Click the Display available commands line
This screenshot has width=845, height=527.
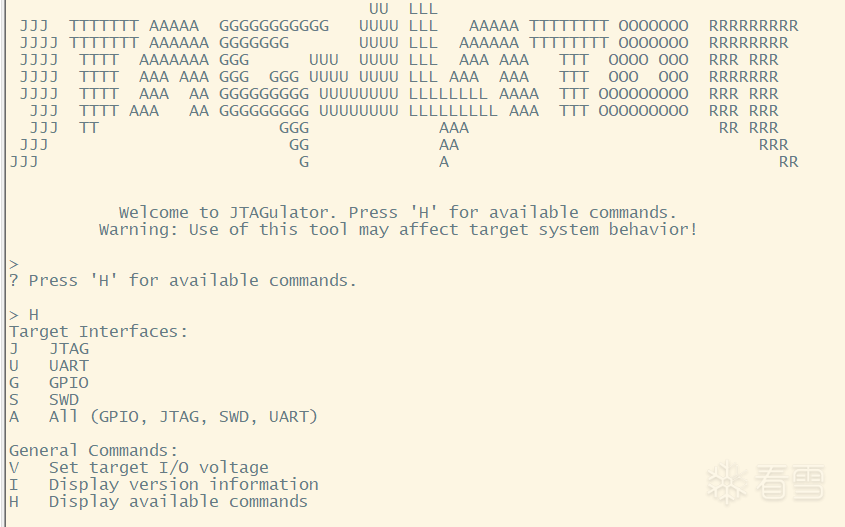pyautogui.click(x=178, y=501)
